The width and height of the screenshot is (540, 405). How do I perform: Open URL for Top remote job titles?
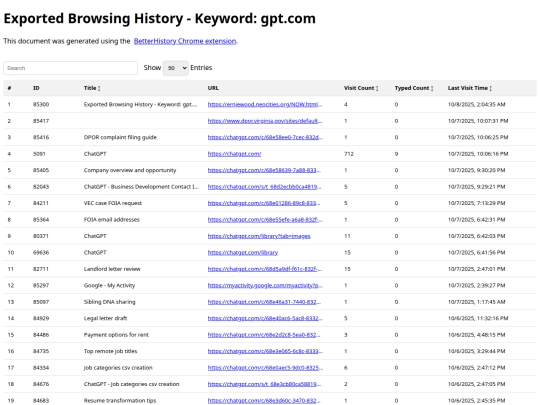265,351
